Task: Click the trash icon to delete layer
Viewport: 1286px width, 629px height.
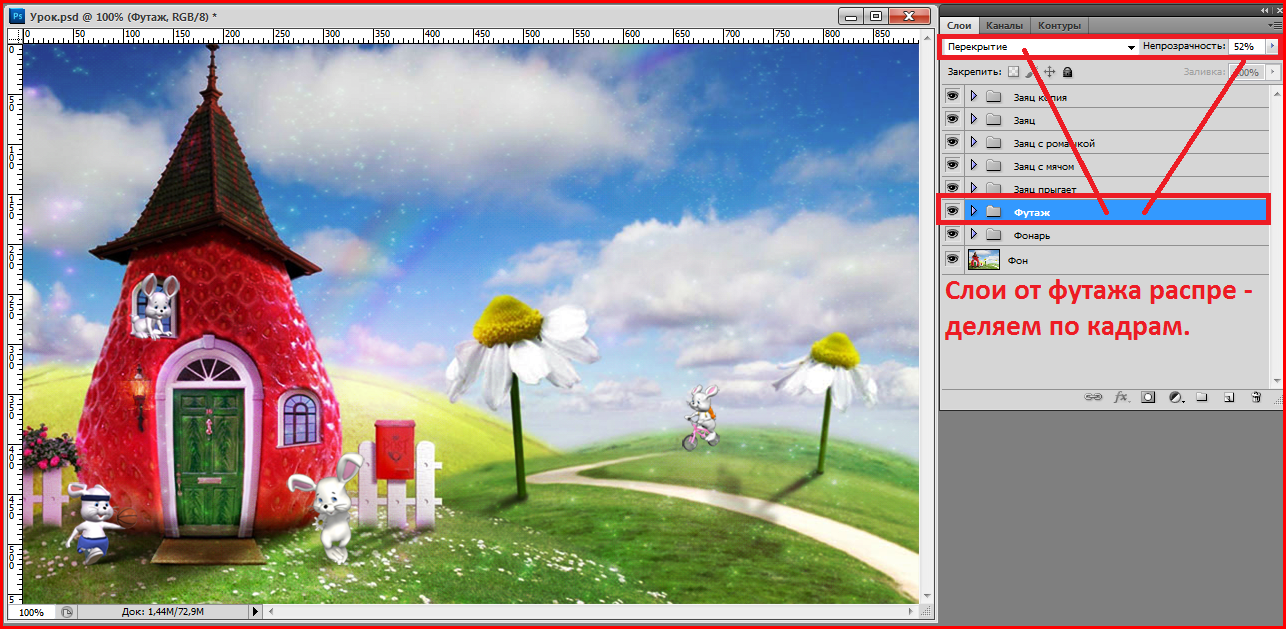Action: [x=1256, y=397]
